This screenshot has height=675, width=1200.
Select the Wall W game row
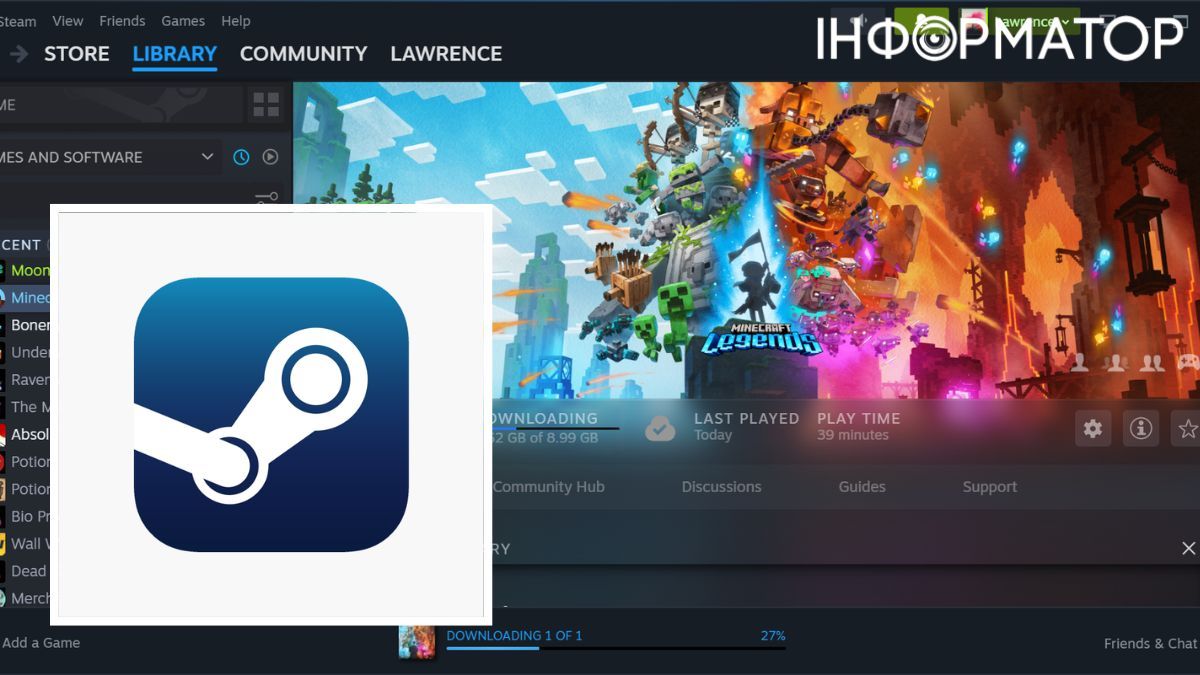click(26, 544)
